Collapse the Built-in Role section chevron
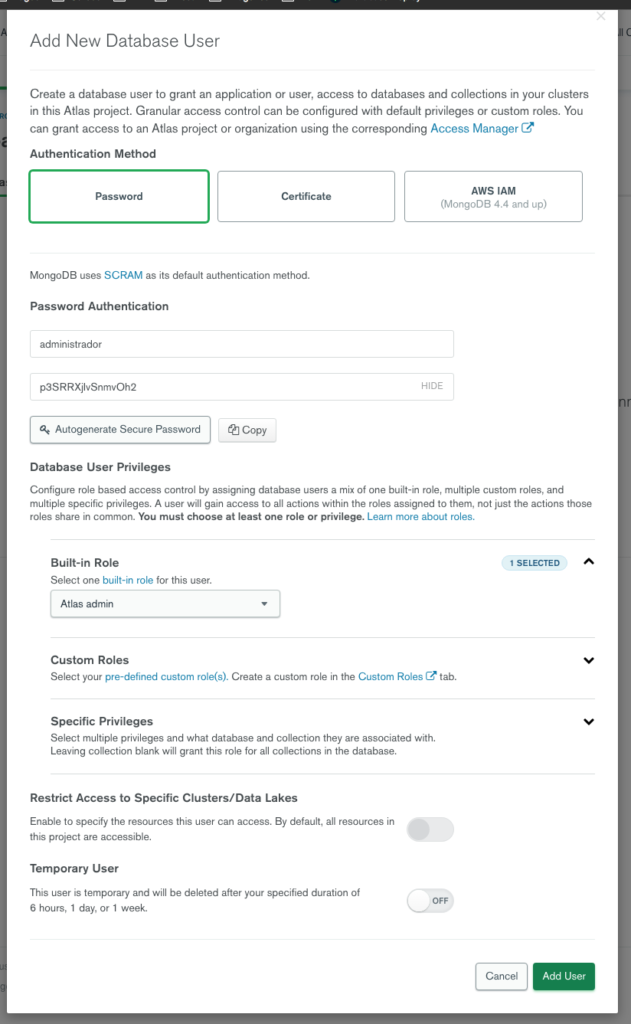Image resolution: width=631 pixels, height=1024 pixels. (589, 562)
